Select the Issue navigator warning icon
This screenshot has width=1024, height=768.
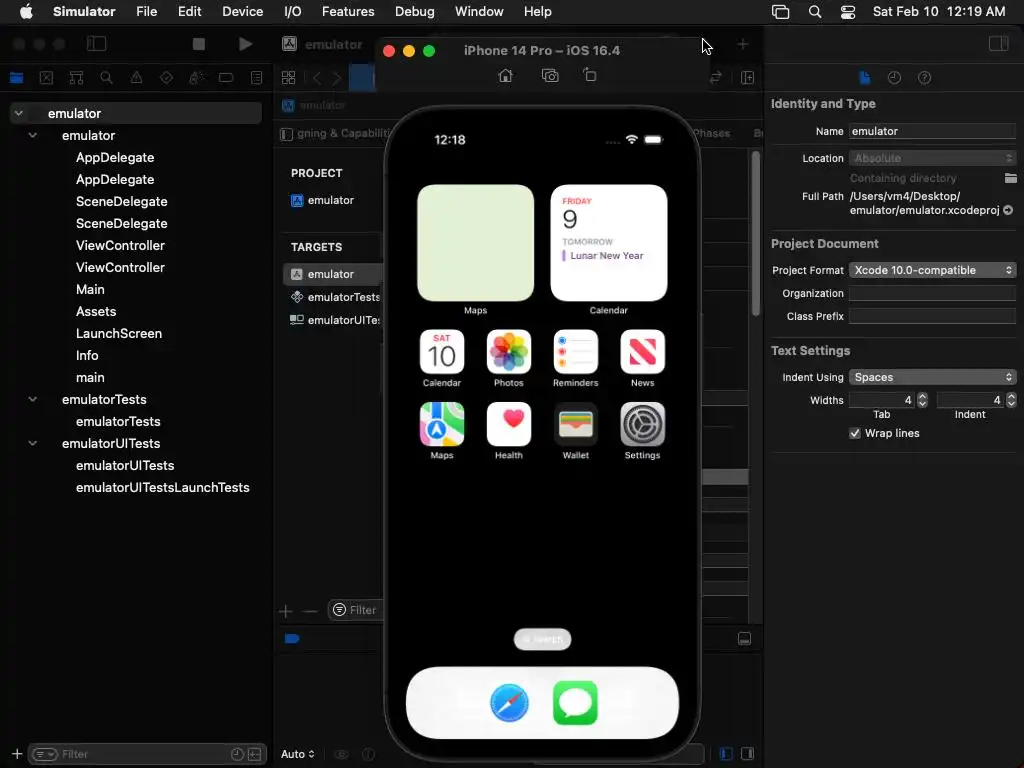[x=136, y=78]
